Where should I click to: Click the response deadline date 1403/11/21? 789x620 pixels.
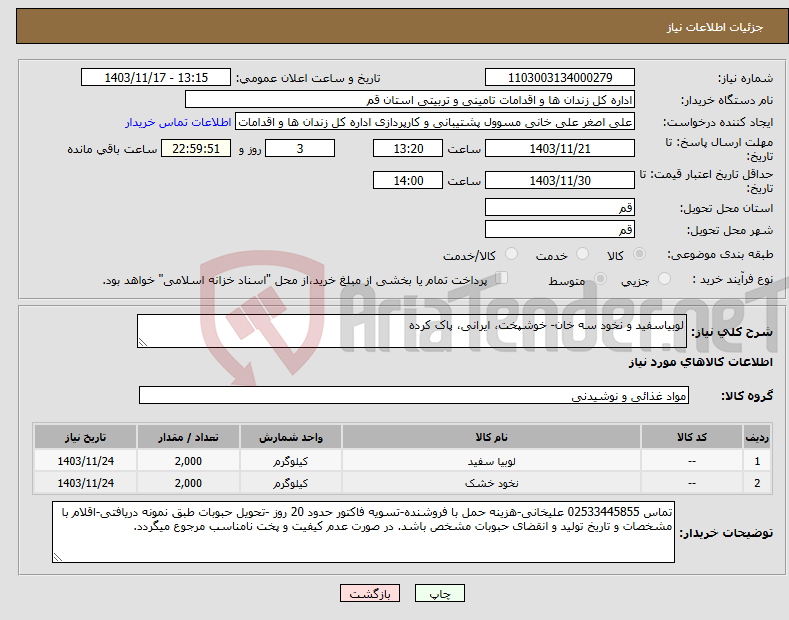pyautogui.click(x=560, y=148)
